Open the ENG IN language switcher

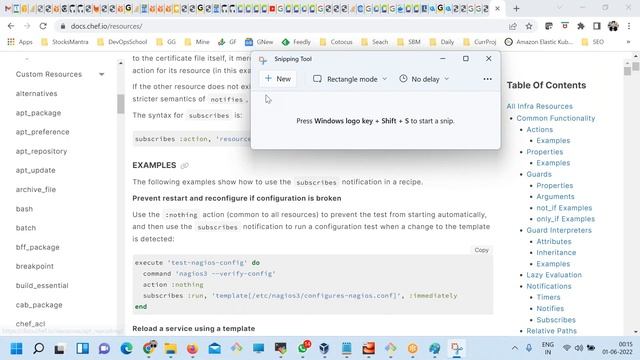click(x=547, y=348)
